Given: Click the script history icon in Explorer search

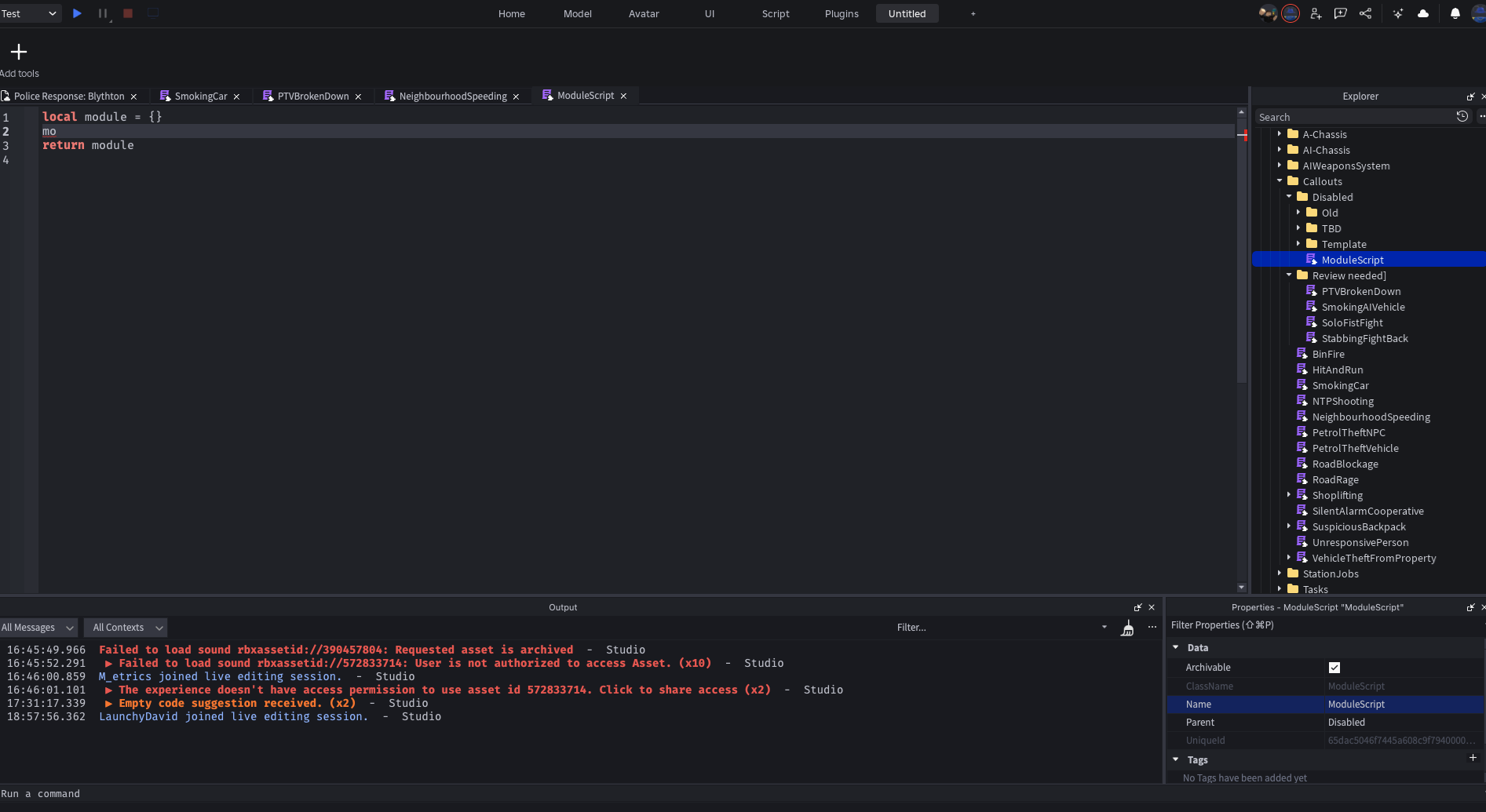Looking at the screenshot, I should (1462, 116).
